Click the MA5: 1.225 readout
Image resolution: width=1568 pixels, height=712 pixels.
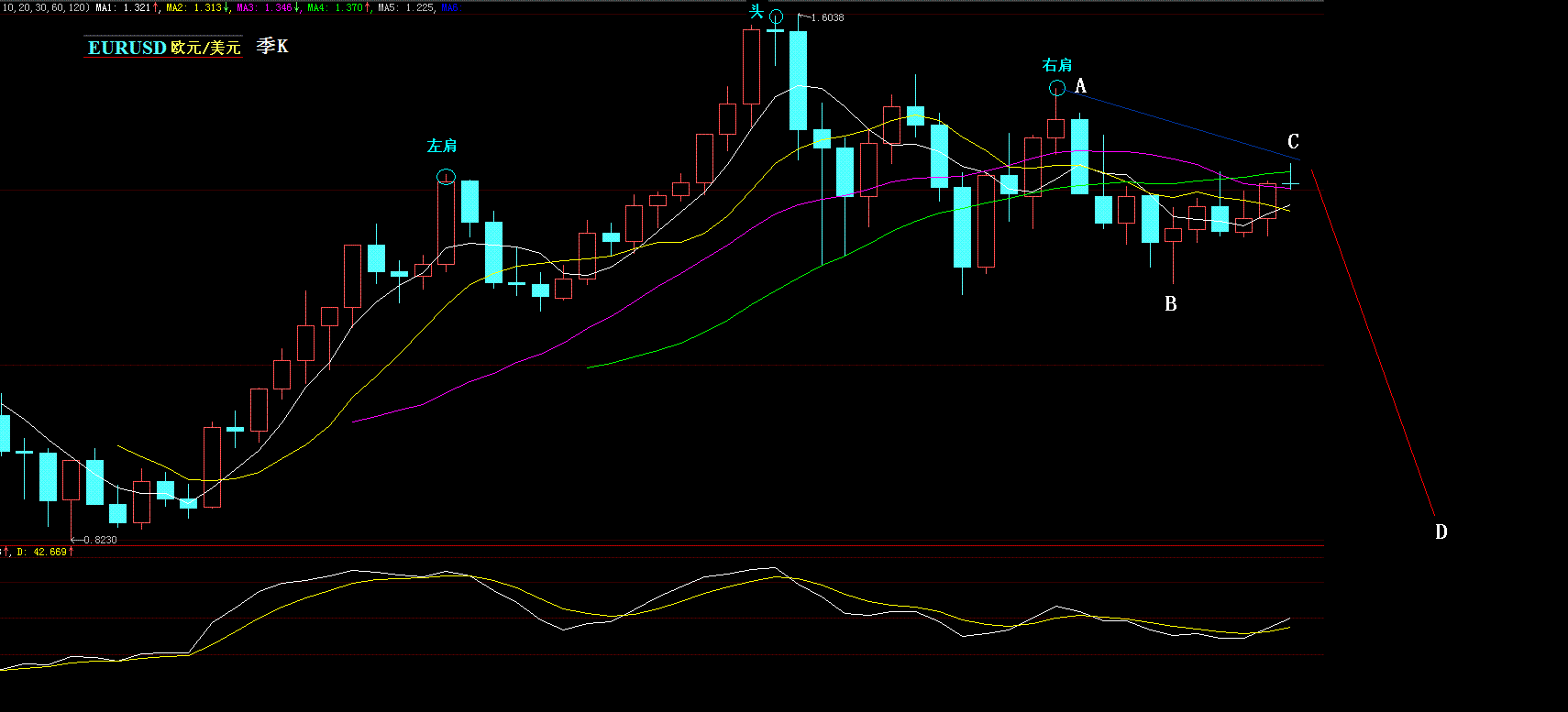[x=405, y=7]
